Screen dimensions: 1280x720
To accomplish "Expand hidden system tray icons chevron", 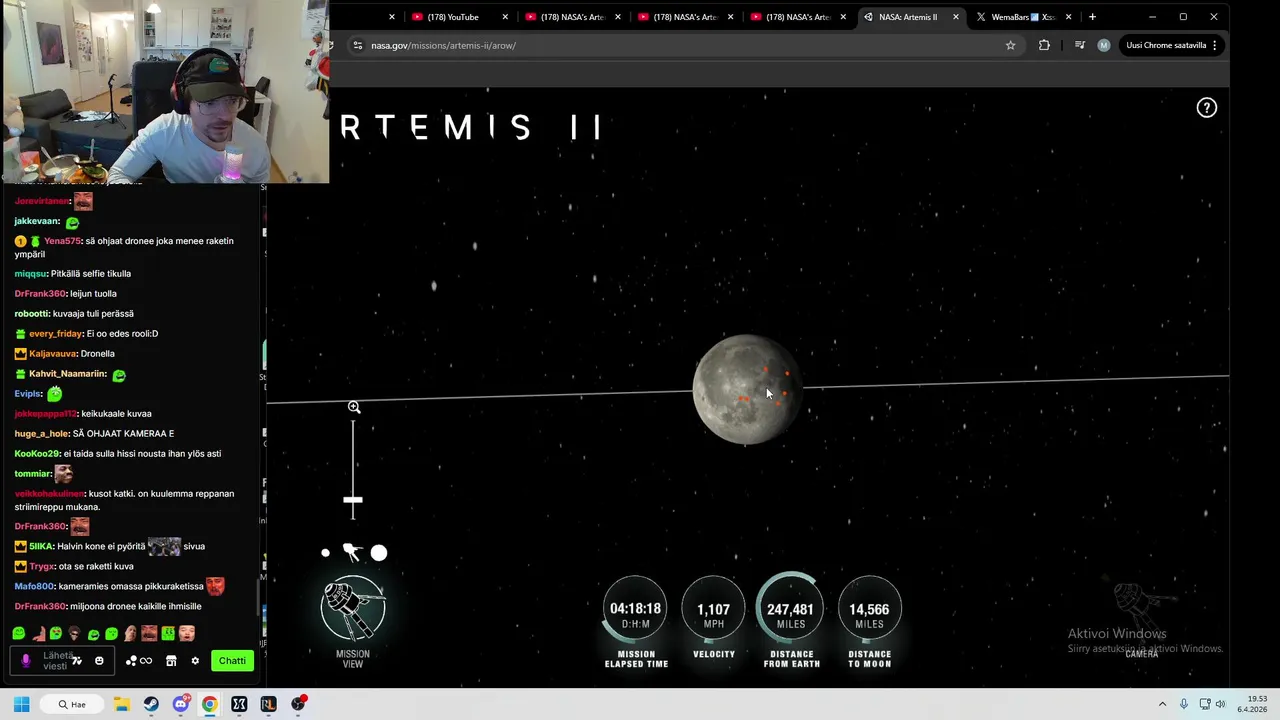I will coord(1162,704).
